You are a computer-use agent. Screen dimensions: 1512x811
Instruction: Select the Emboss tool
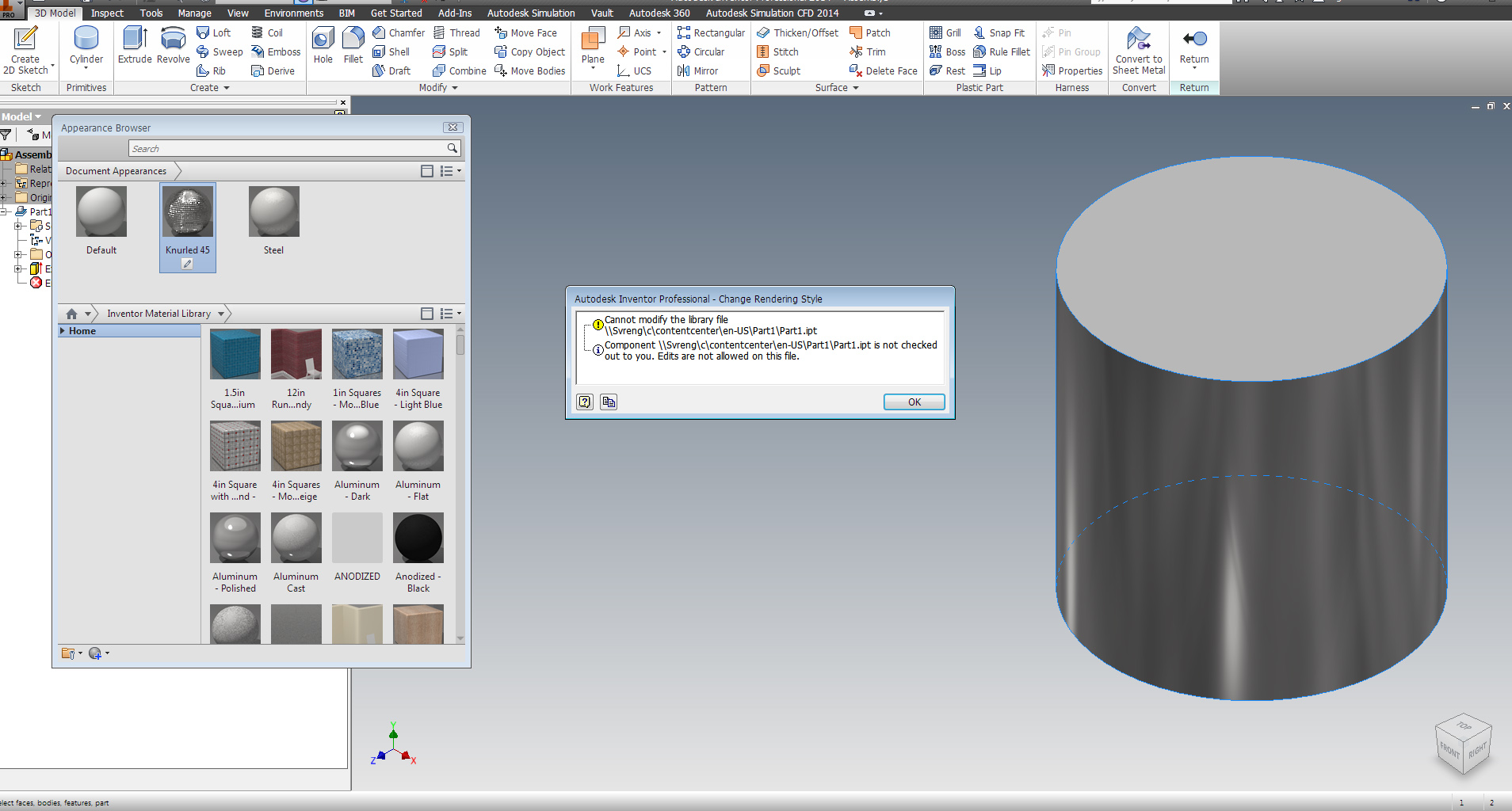click(276, 51)
